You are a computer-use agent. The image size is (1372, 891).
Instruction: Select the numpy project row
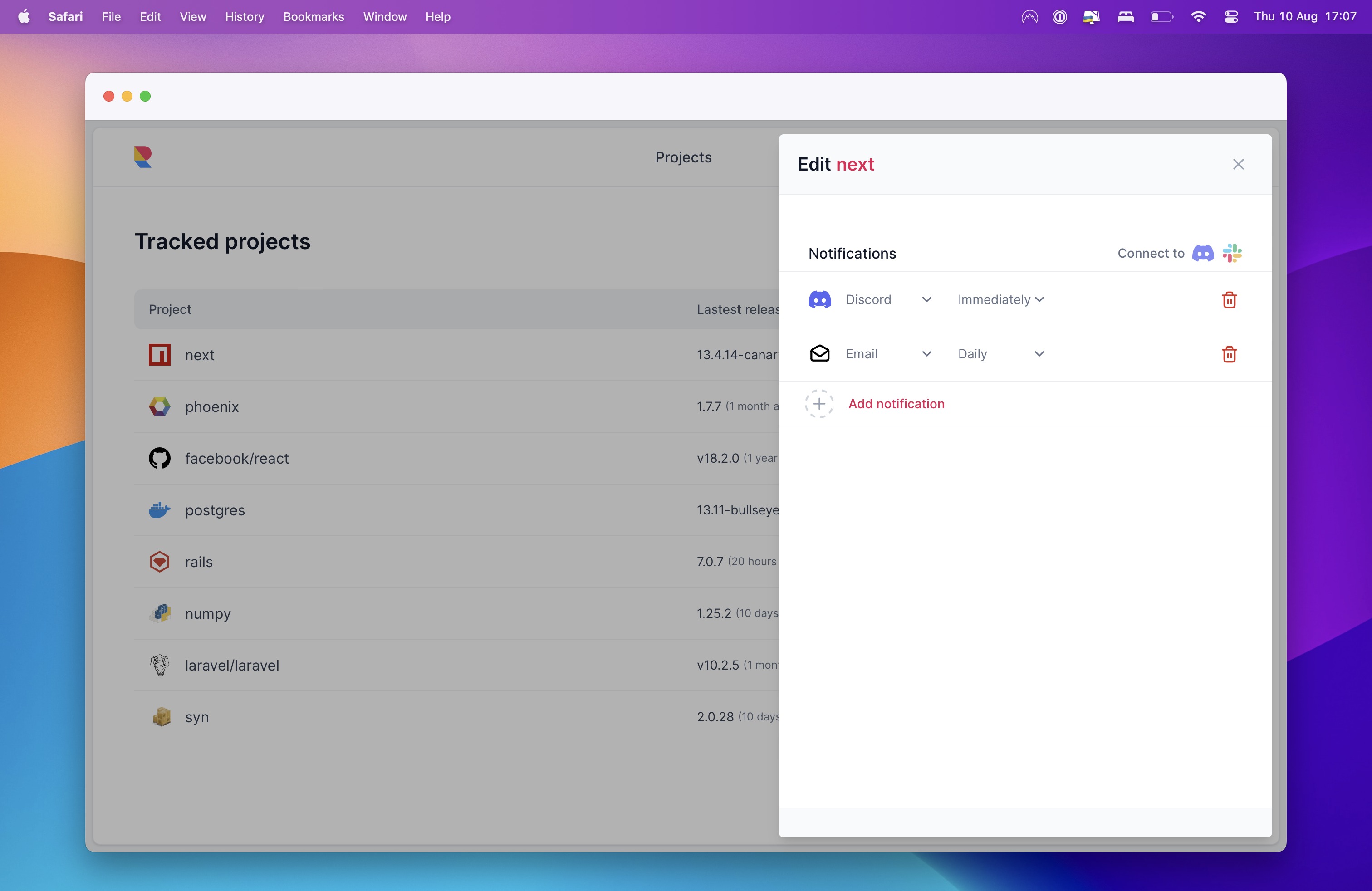click(x=456, y=613)
